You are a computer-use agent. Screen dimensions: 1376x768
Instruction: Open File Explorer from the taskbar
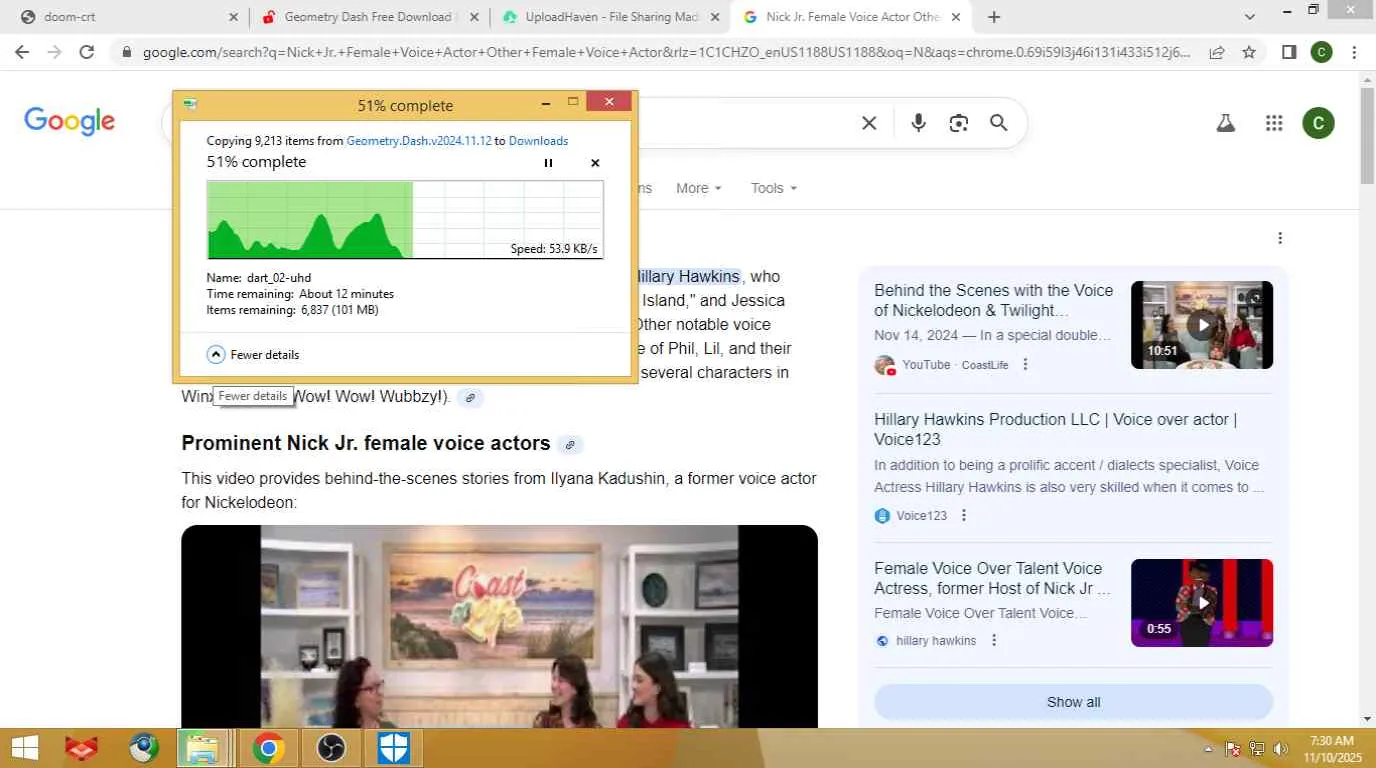tap(203, 748)
